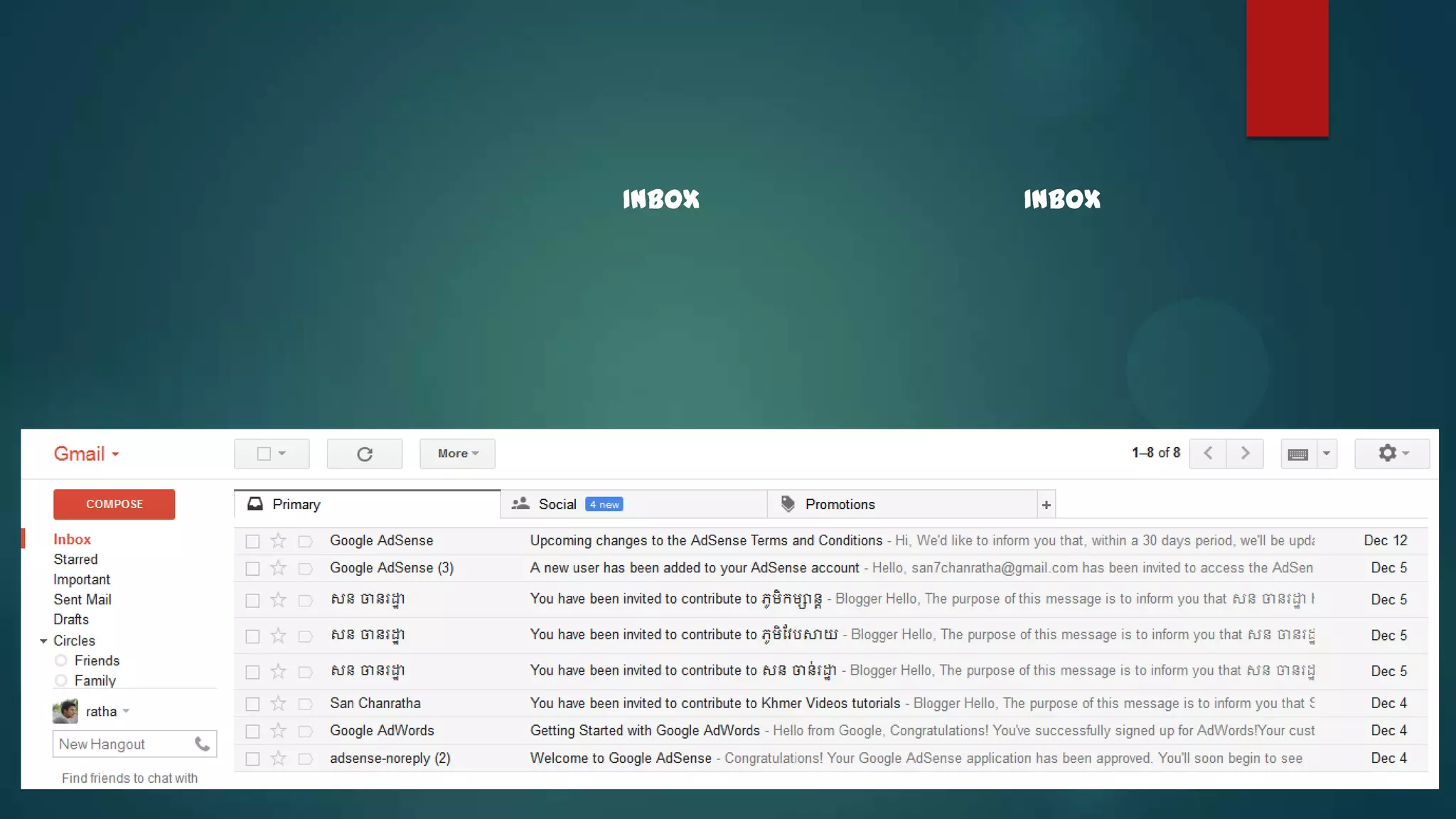Mark the San Chanratha email as important
This screenshot has height=819, width=1456.
[306, 704]
